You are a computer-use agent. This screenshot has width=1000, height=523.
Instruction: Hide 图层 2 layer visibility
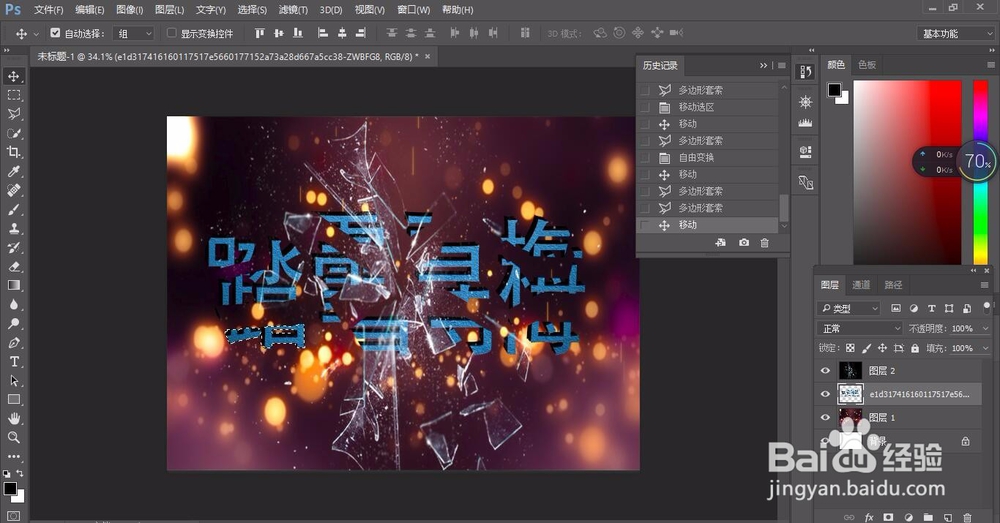(825, 371)
